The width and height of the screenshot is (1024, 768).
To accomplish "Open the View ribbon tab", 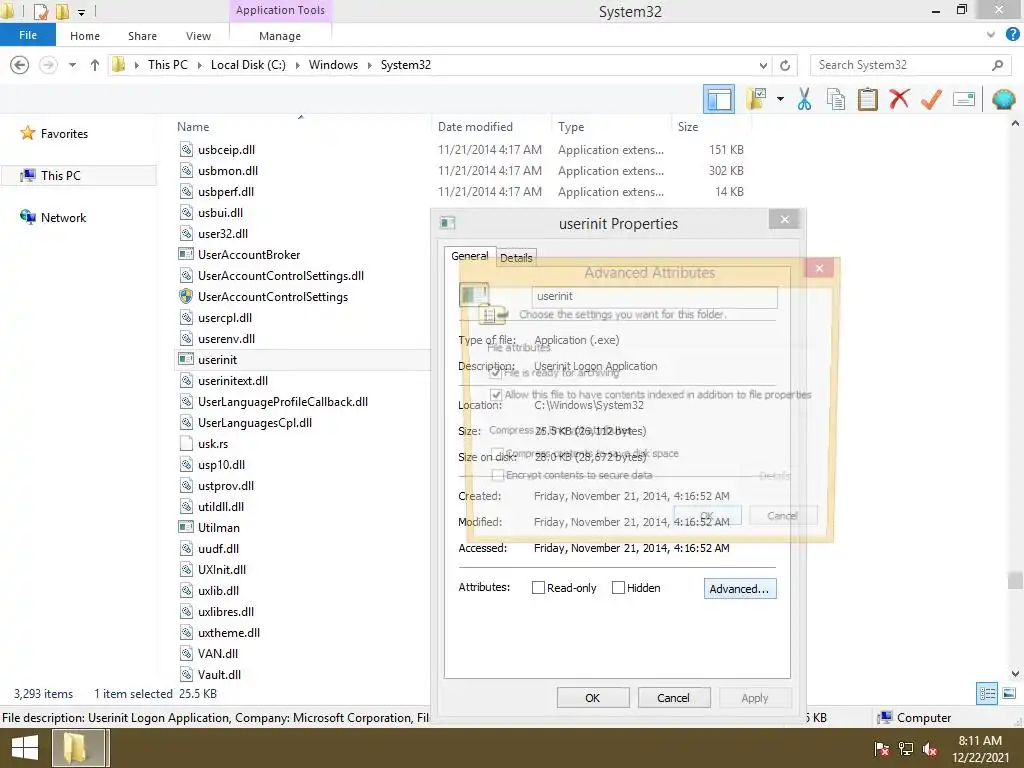I will click(198, 36).
